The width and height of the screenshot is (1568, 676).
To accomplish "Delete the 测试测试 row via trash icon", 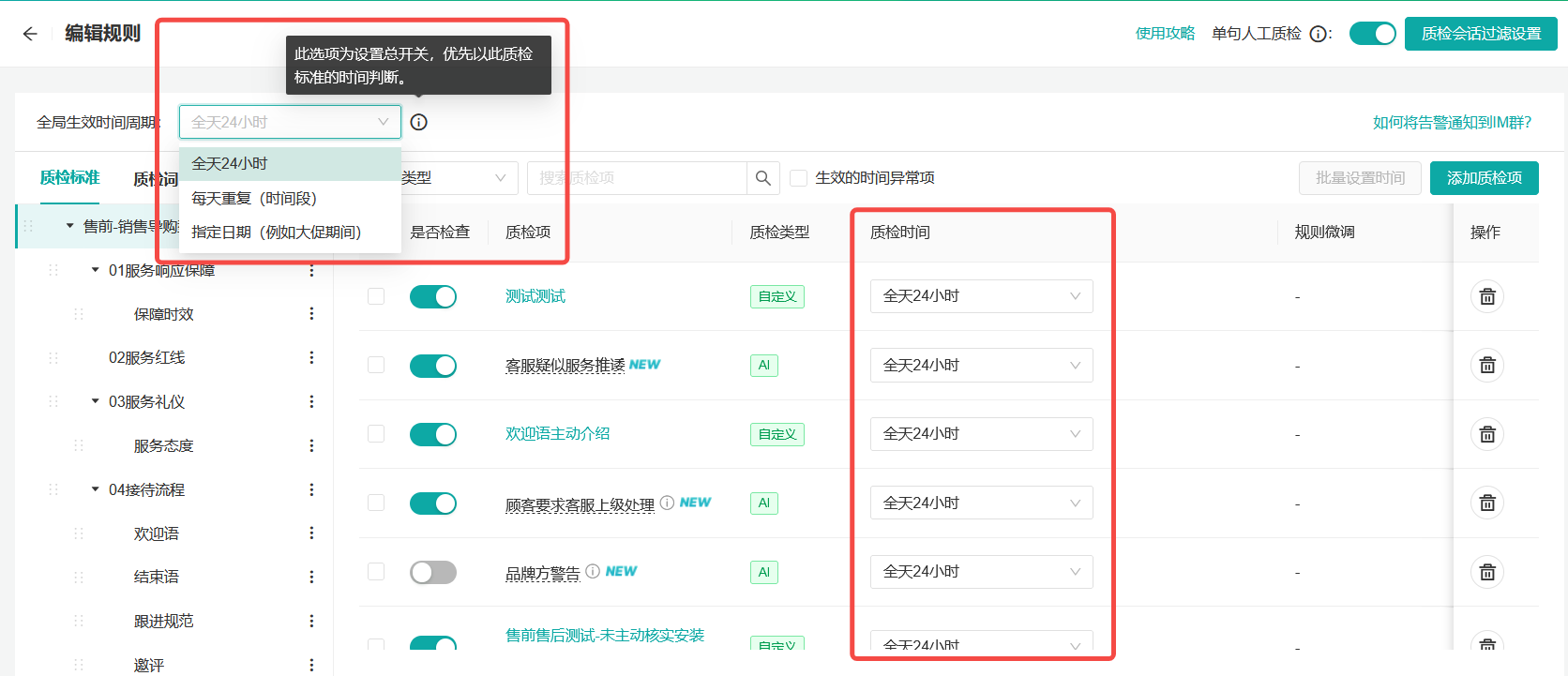I will [1487, 296].
